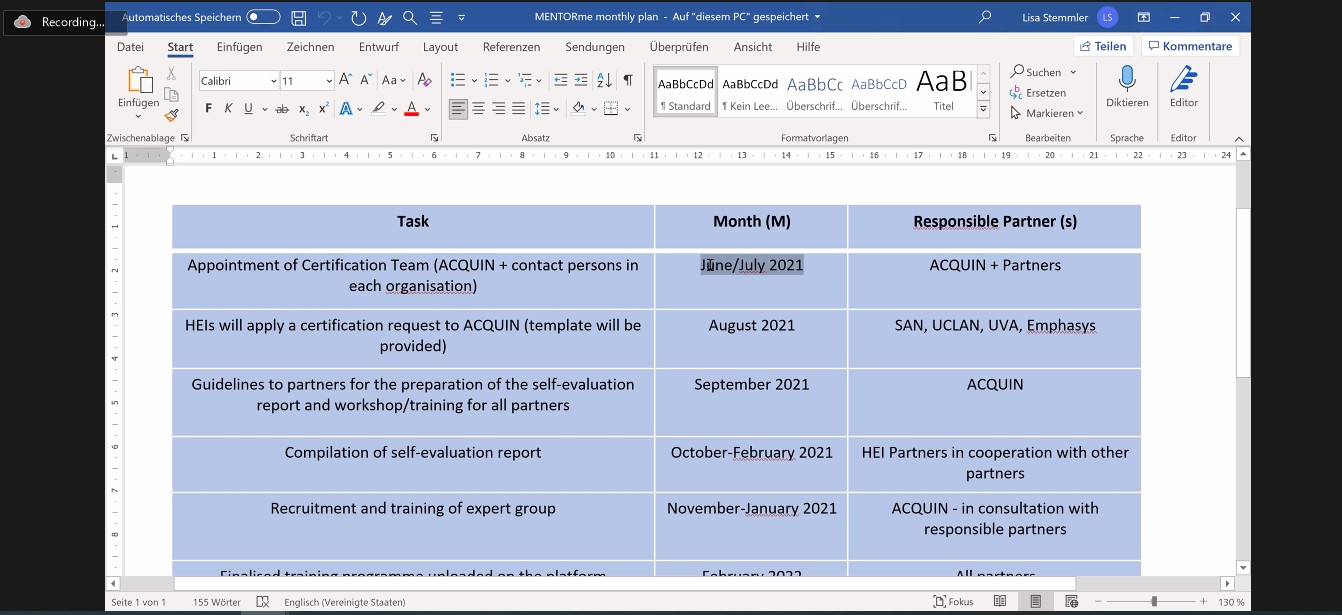Open the Editor pen icon

coord(1184,79)
